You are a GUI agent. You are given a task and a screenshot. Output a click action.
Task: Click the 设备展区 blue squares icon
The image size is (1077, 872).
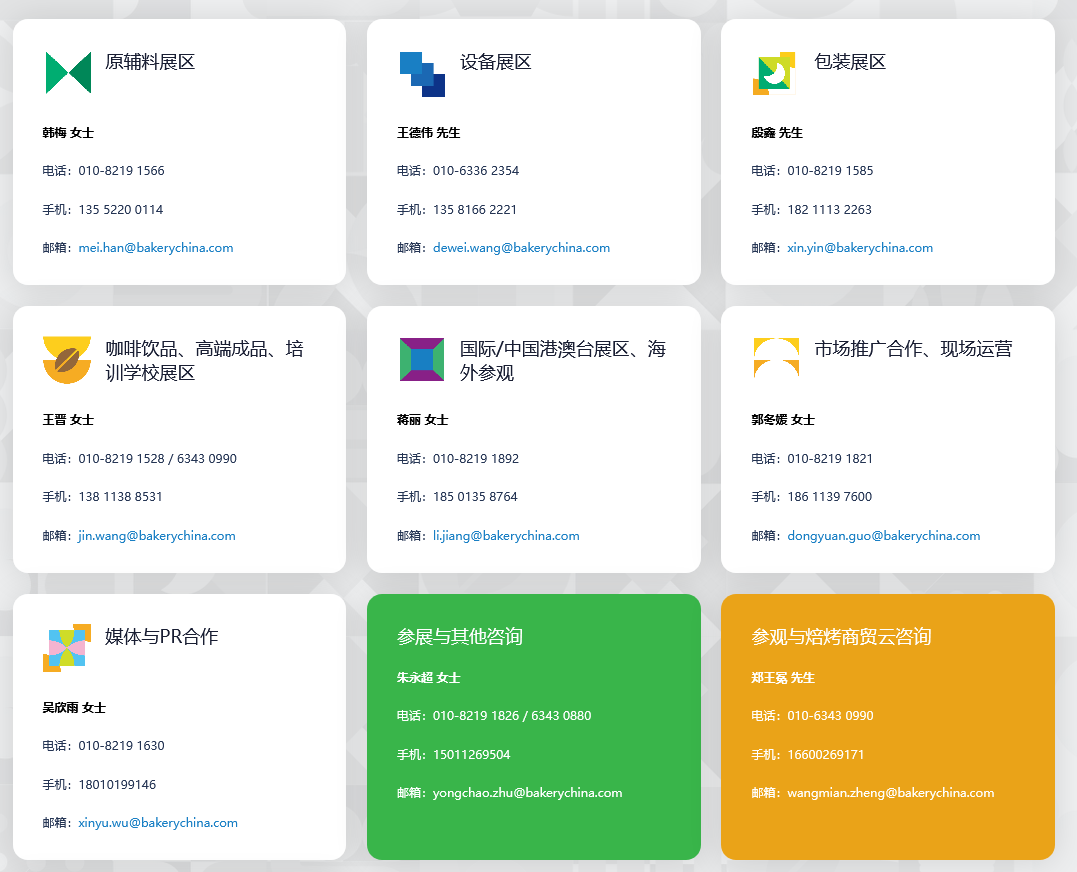(421, 73)
